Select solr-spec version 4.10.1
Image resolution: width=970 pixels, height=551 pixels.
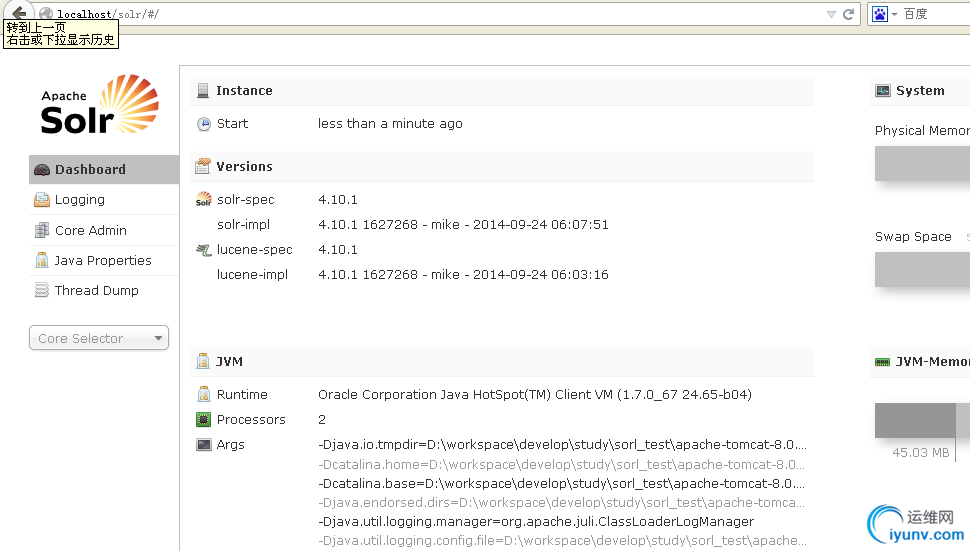(338, 200)
